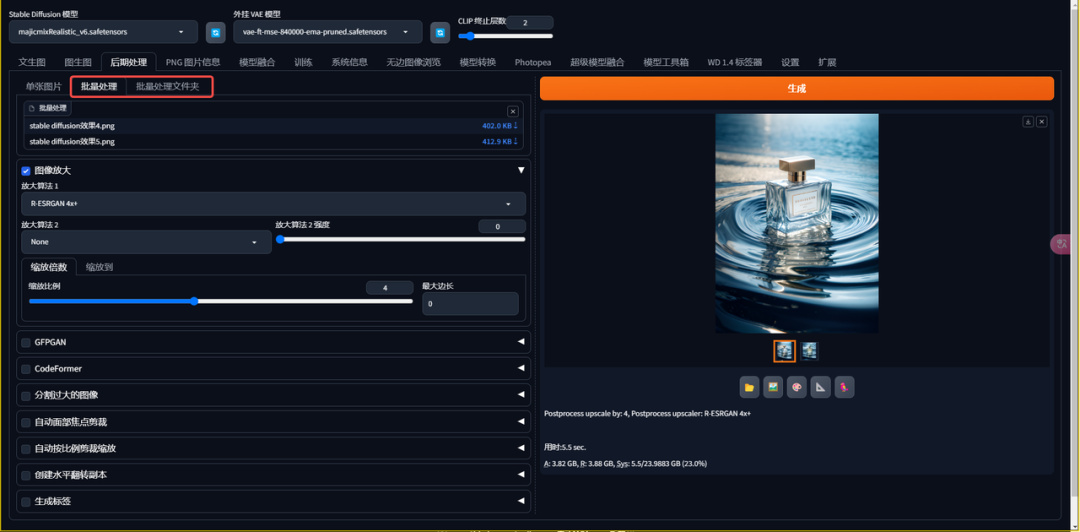
Task: Send image to img2img via picture icon
Action: (x=773, y=387)
